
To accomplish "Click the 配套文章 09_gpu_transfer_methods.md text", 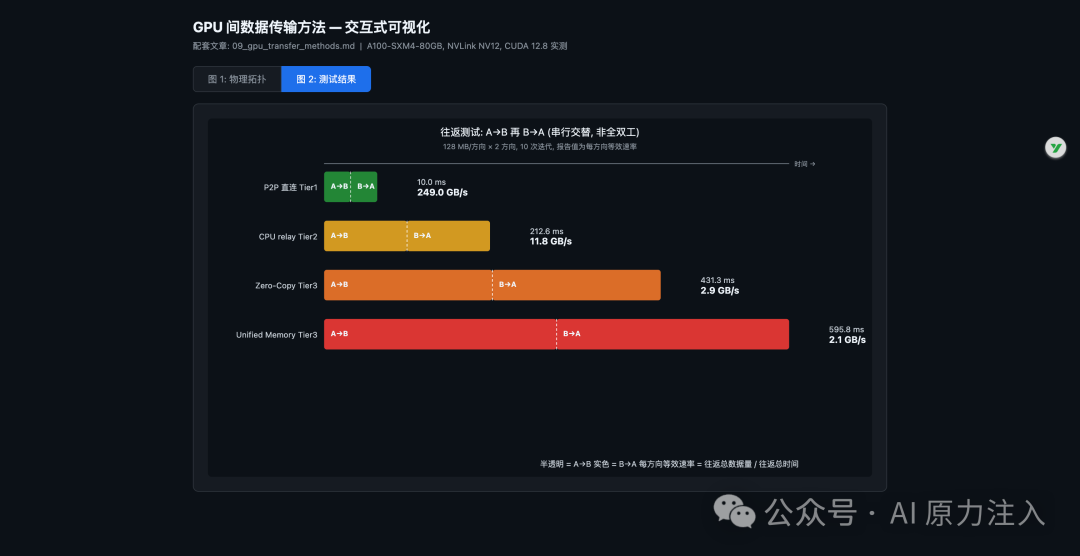I will (274, 46).
